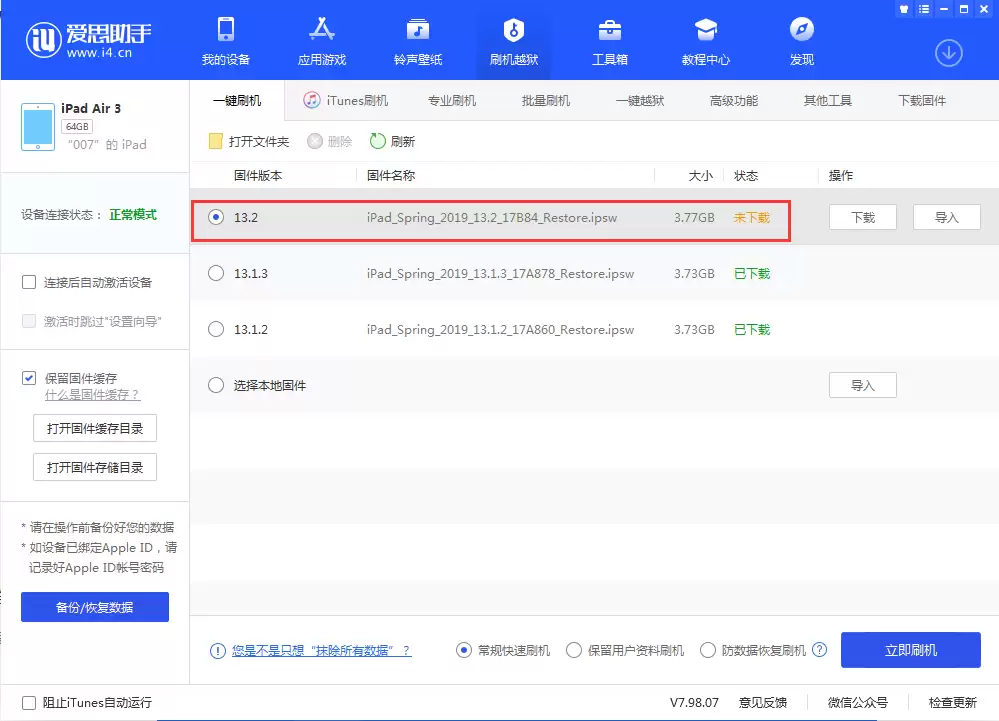Open 应用游戏 apps section

point(322,41)
